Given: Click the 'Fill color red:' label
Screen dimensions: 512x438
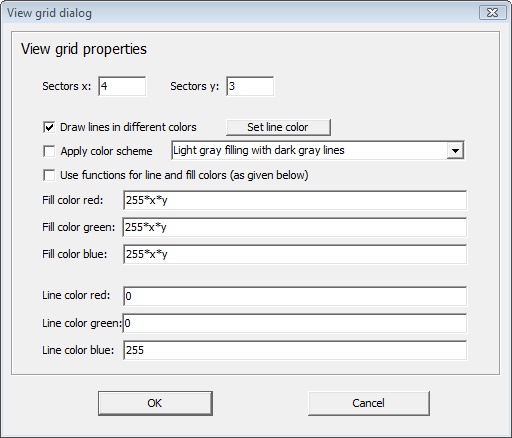Looking at the screenshot, I should pos(73,200).
